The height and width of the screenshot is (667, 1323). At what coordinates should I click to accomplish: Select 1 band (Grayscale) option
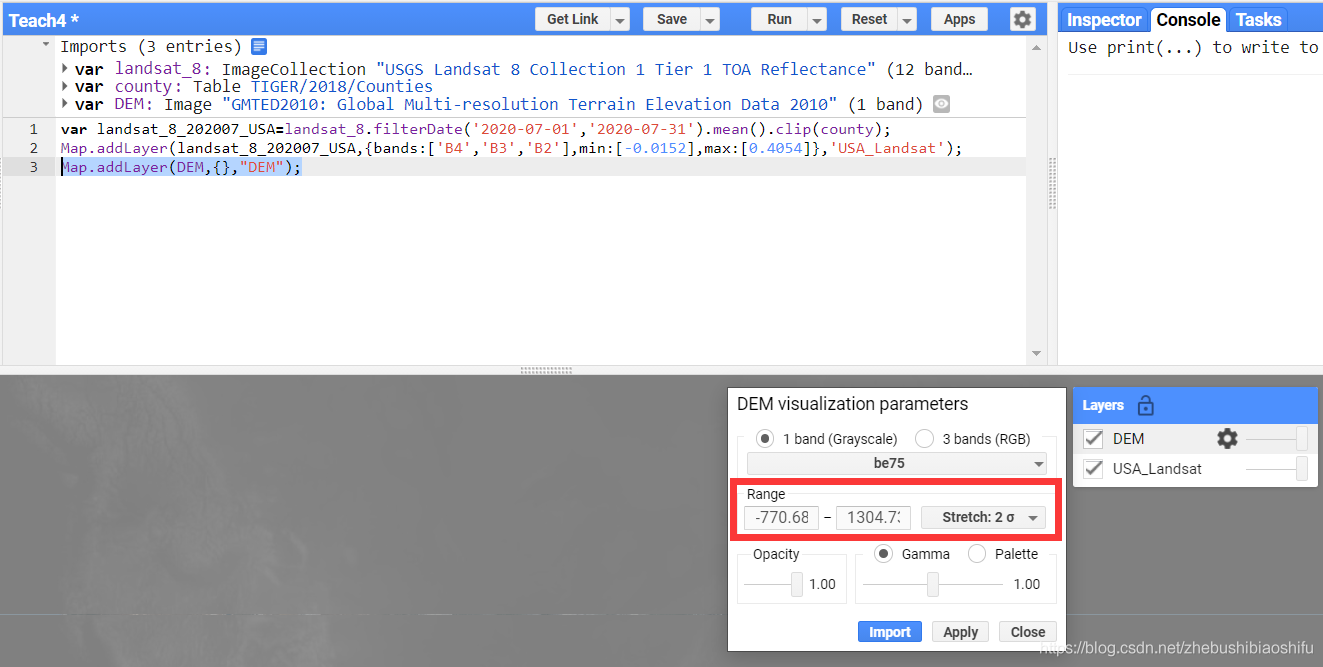pyautogui.click(x=766, y=438)
